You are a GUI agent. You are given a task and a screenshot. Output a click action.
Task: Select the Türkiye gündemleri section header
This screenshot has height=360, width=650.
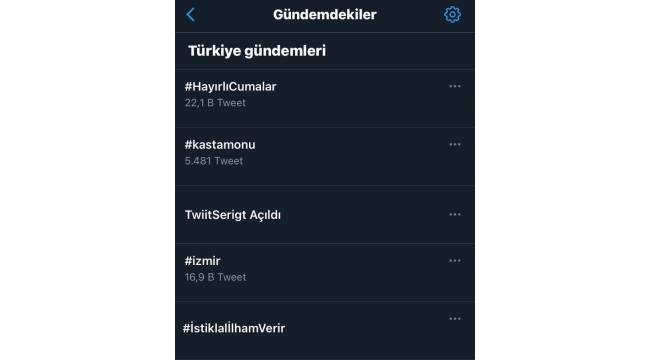[x=257, y=51]
